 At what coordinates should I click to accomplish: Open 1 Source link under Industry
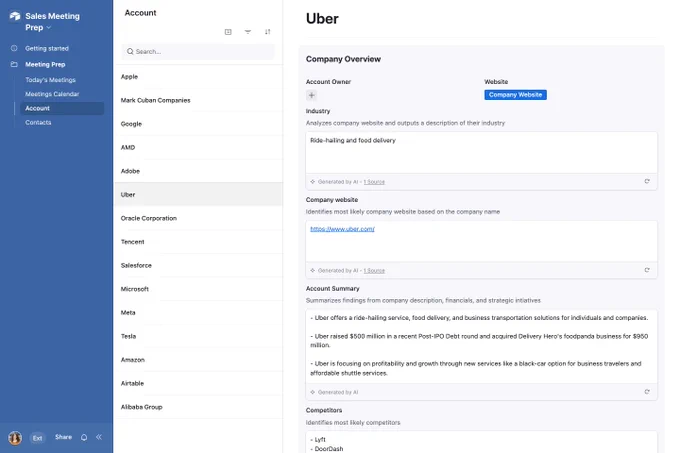(x=374, y=182)
